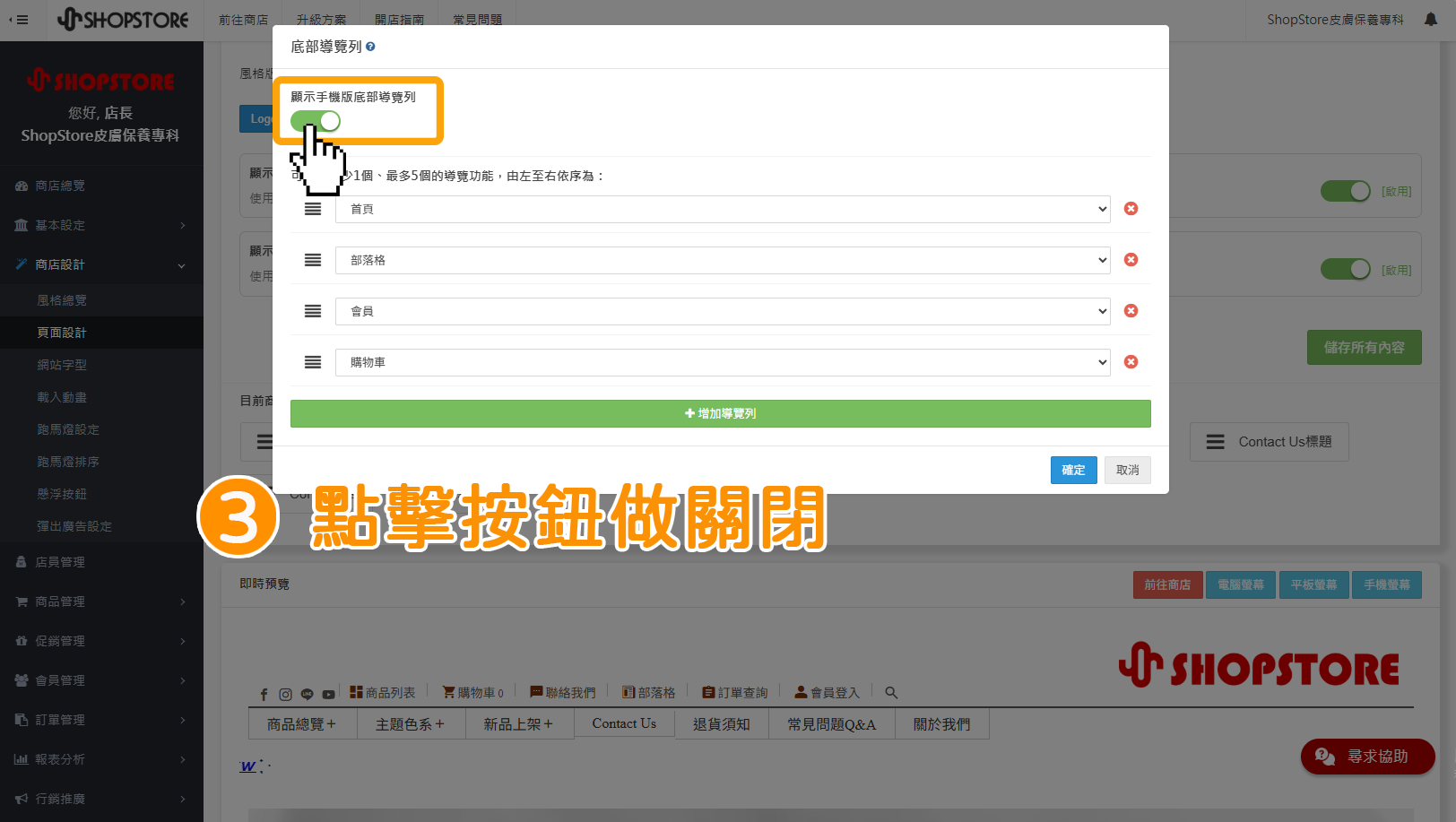Open the 會員 dropdown

pyautogui.click(x=723, y=311)
